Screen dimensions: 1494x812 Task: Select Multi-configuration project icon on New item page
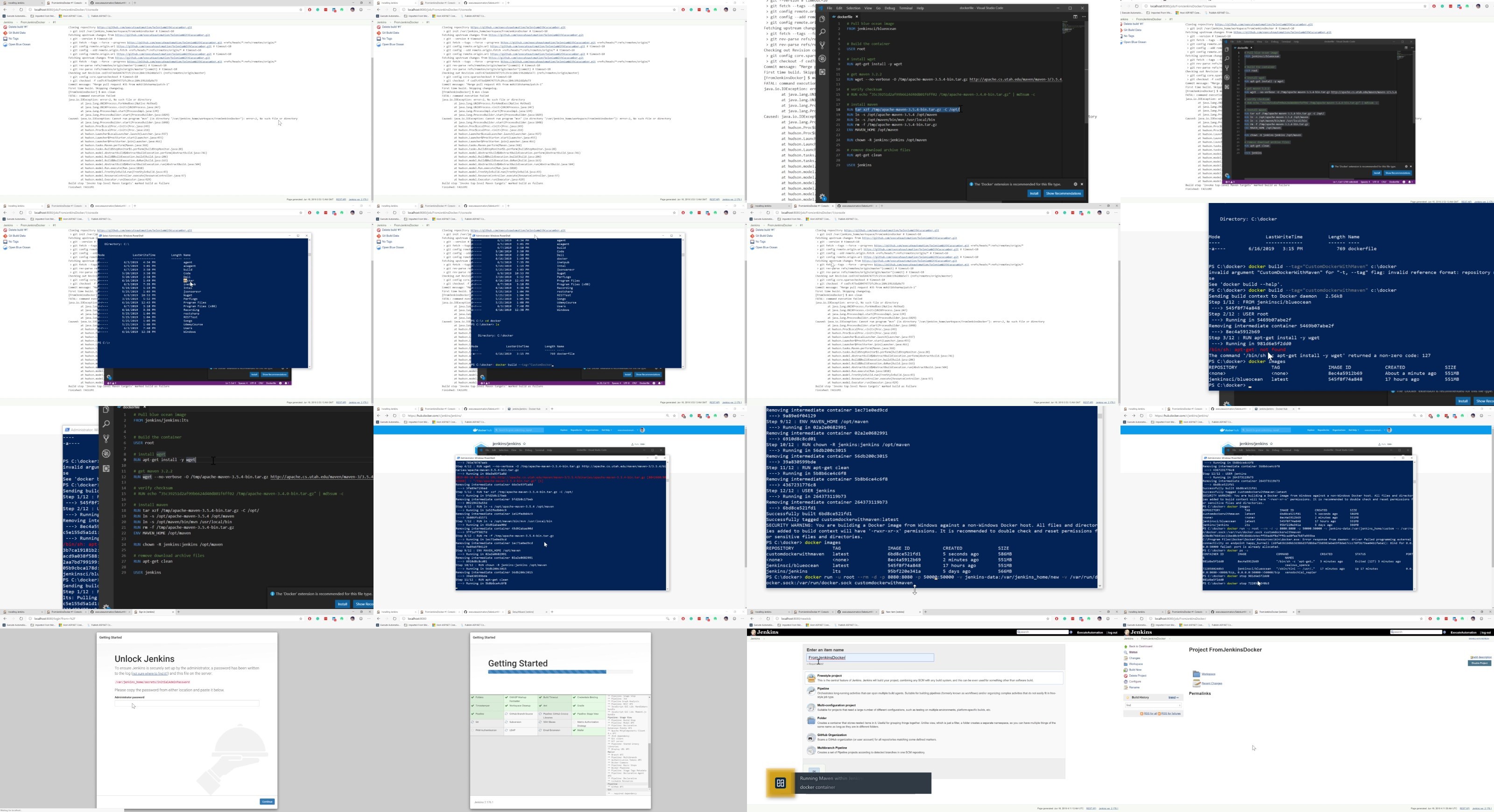pyautogui.click(x=811, y=707)
